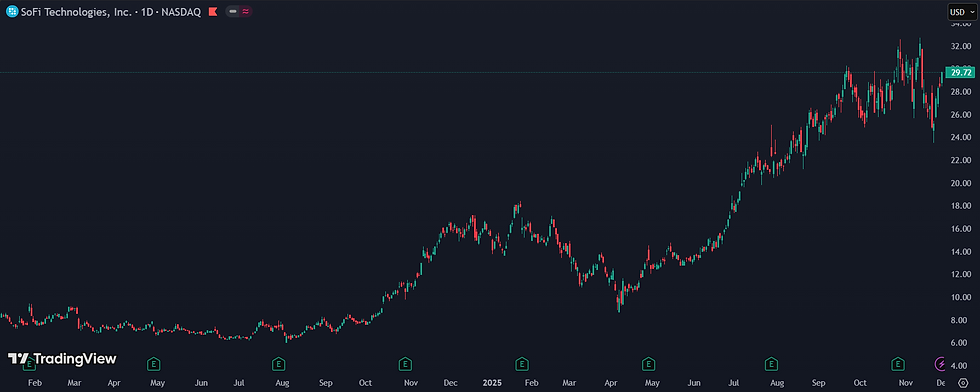980x392 pixels.
Task: Click the red flag icon beside NASDAQ
Action: (x=213, y=11)
